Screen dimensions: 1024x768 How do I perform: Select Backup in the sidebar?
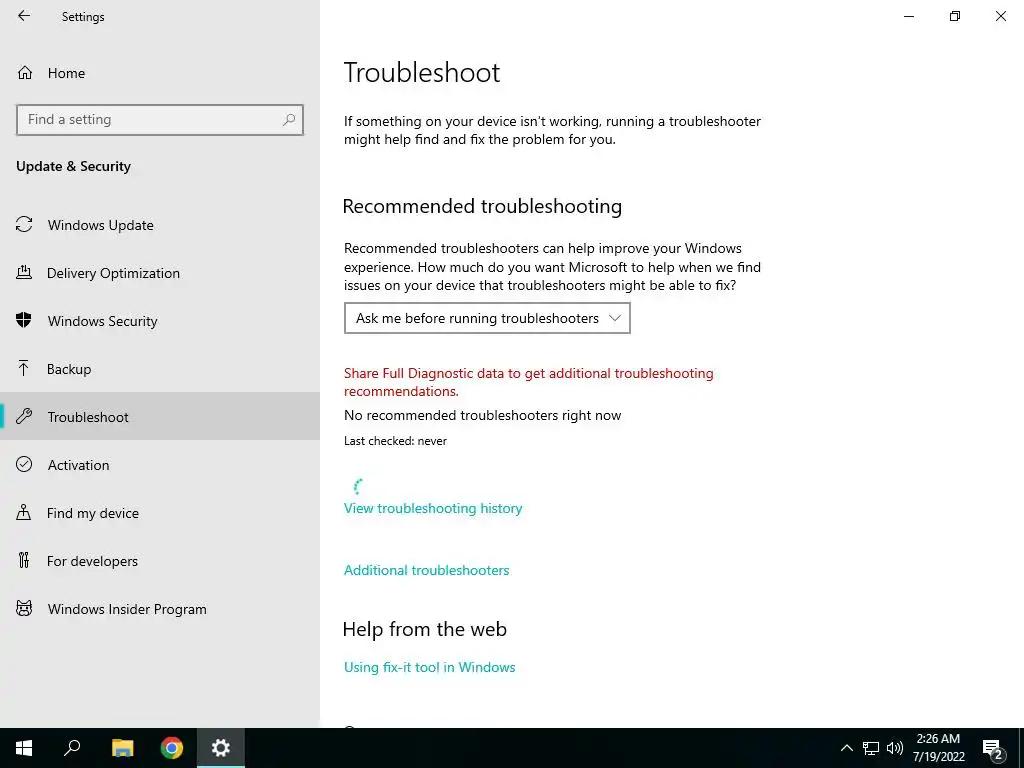coord(160,369)
